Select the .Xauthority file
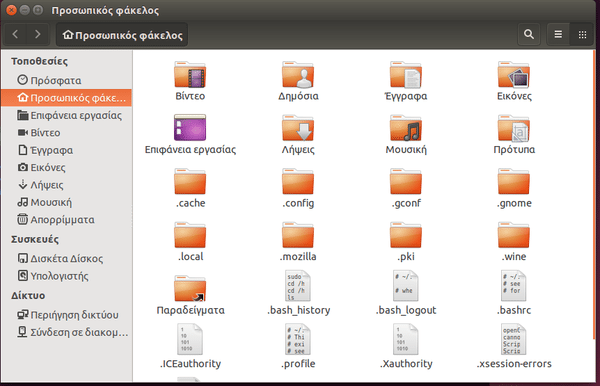Image resolution: width=600 pixels, height=386 pixels. pos(406,339)
